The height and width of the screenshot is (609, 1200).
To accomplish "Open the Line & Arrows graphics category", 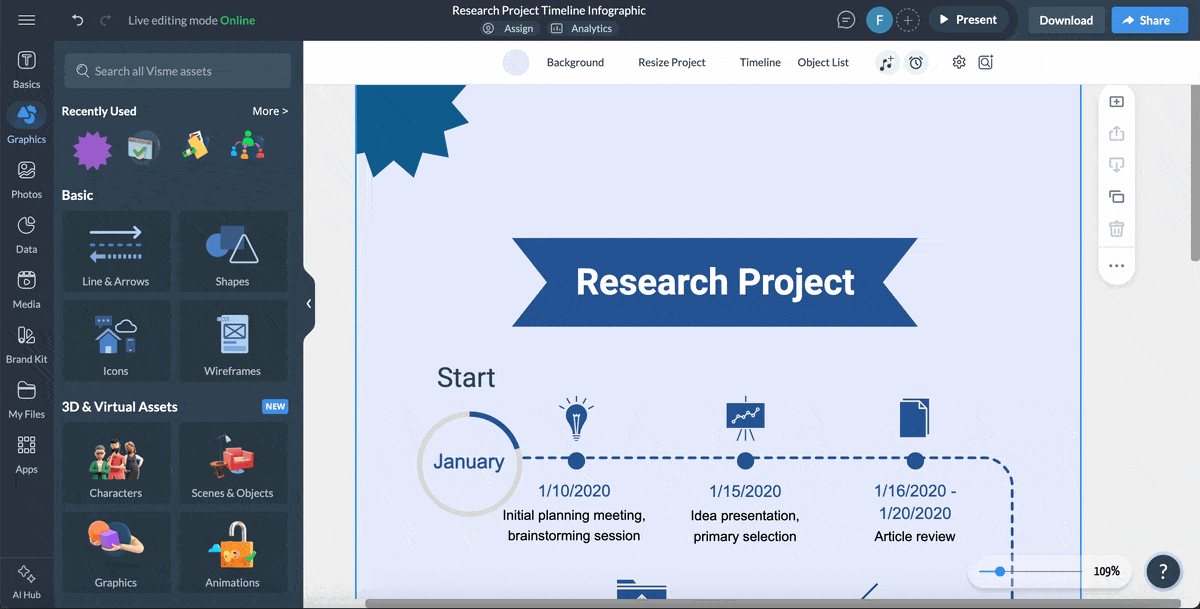I will [x=116, y=250].
